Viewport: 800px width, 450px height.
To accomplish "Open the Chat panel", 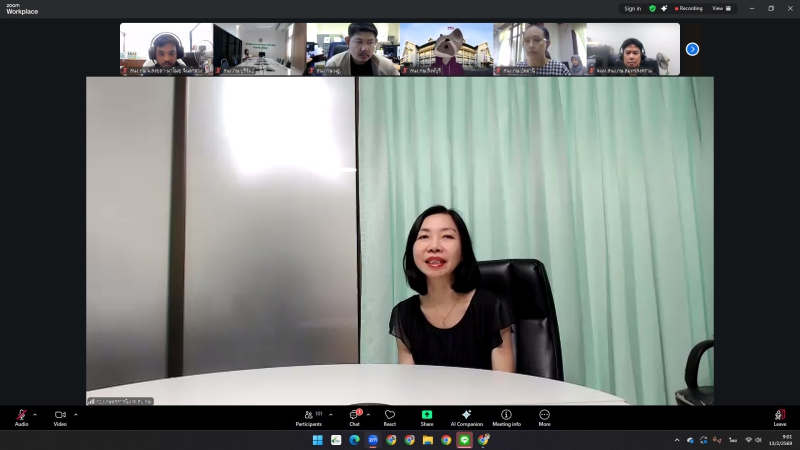I will 354,416.
